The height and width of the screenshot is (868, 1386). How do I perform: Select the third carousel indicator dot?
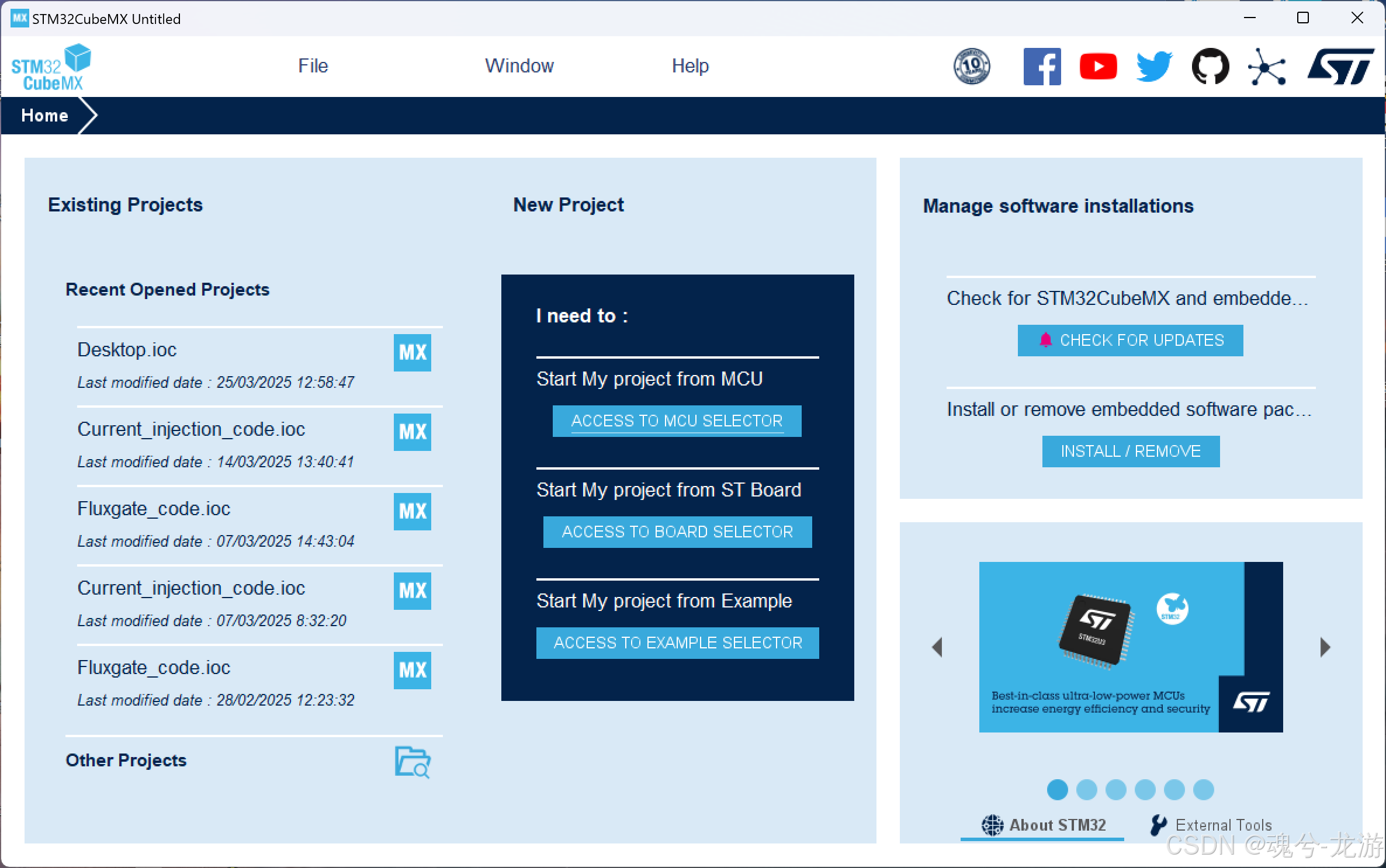click(1115, 790)
